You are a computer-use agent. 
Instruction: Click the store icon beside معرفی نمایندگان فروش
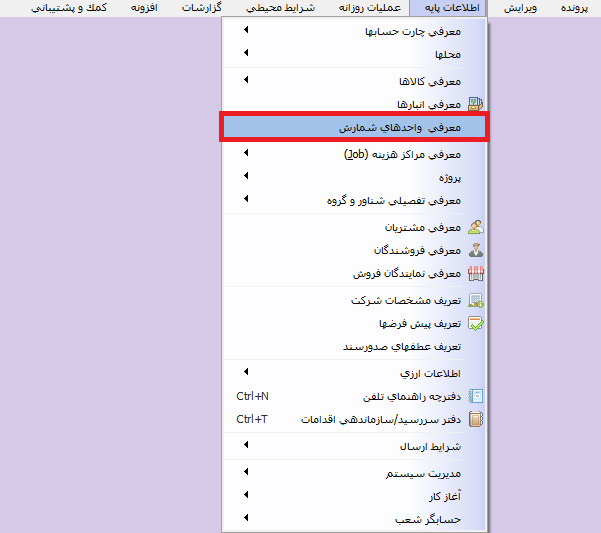pos(476,273)
